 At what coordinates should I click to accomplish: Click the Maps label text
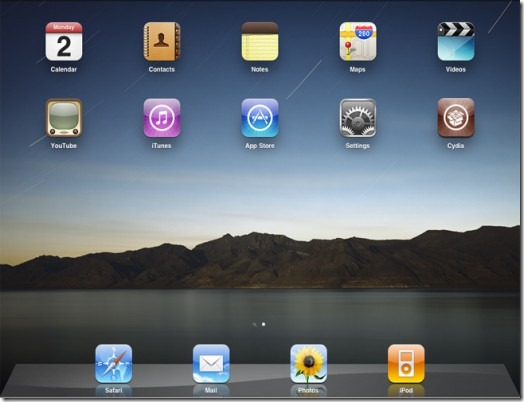(x=358, y=70)
